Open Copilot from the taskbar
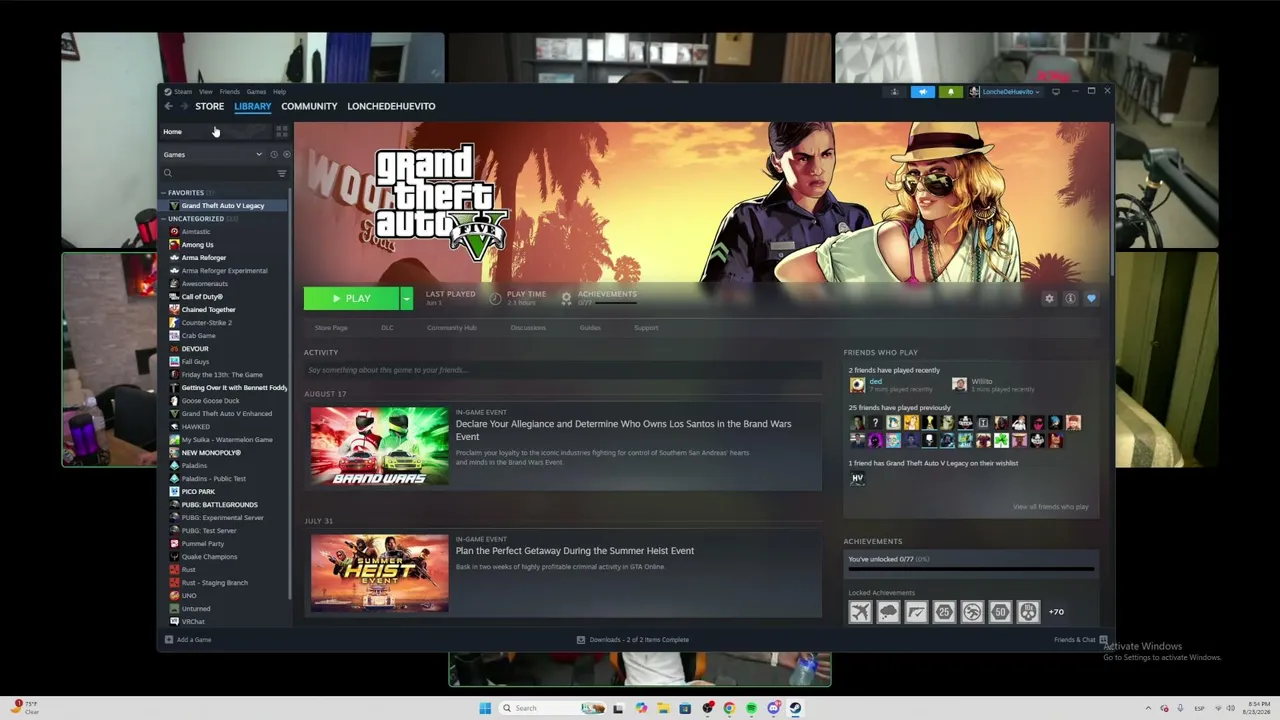Screen dimensions: 1280x720 [641, 708]
